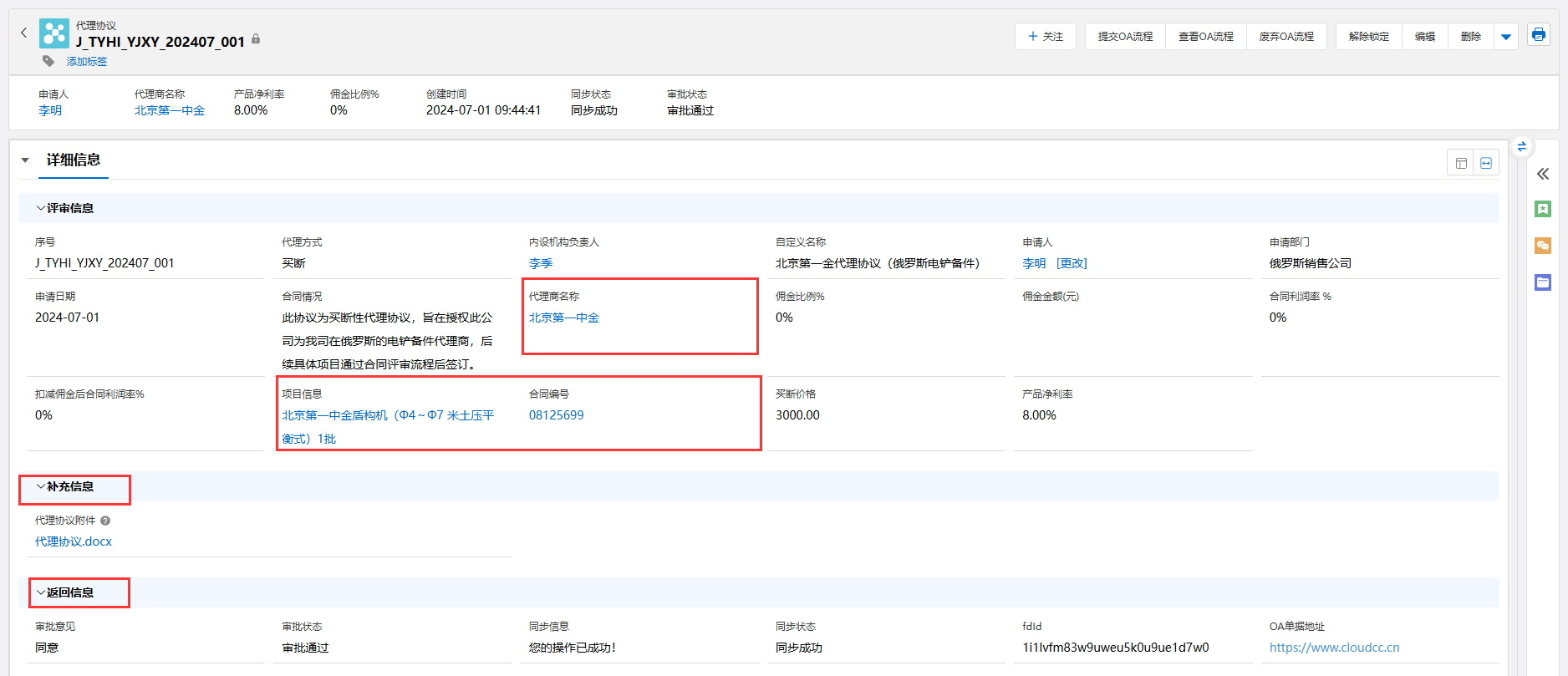The width and height of the screenshot is (1568, 676).
Task: Toggle the full-width layout icon
Action: 1486,163
